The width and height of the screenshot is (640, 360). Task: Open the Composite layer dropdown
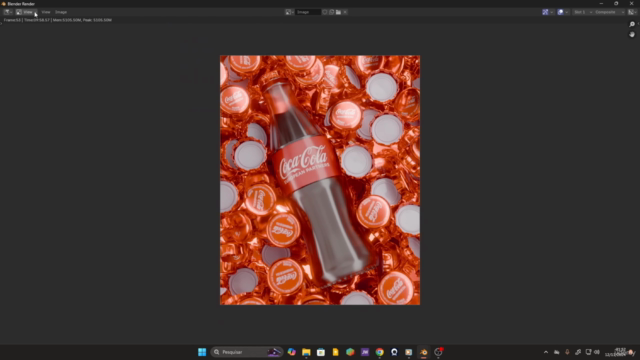pyautogui.click(x=609, y=12)
